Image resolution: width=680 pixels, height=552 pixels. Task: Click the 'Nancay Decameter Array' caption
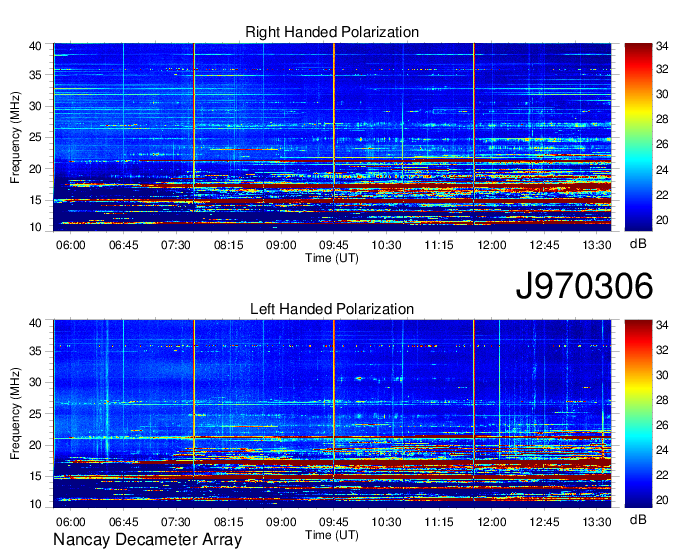[147, 540]
